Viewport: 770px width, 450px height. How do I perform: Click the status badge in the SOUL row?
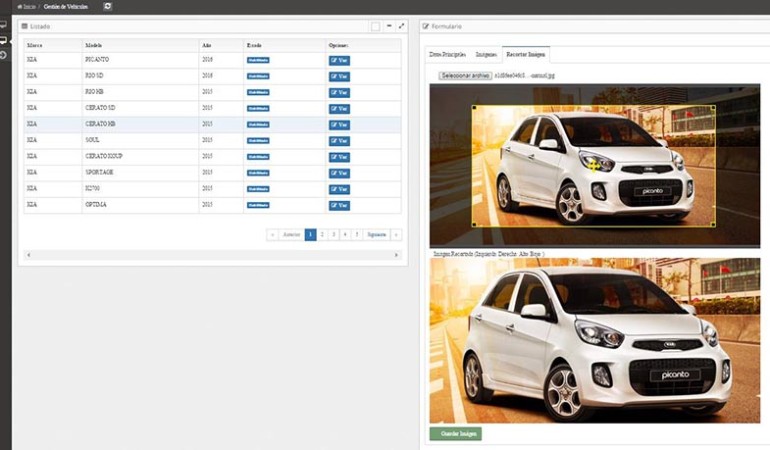[x=258, y=141]
